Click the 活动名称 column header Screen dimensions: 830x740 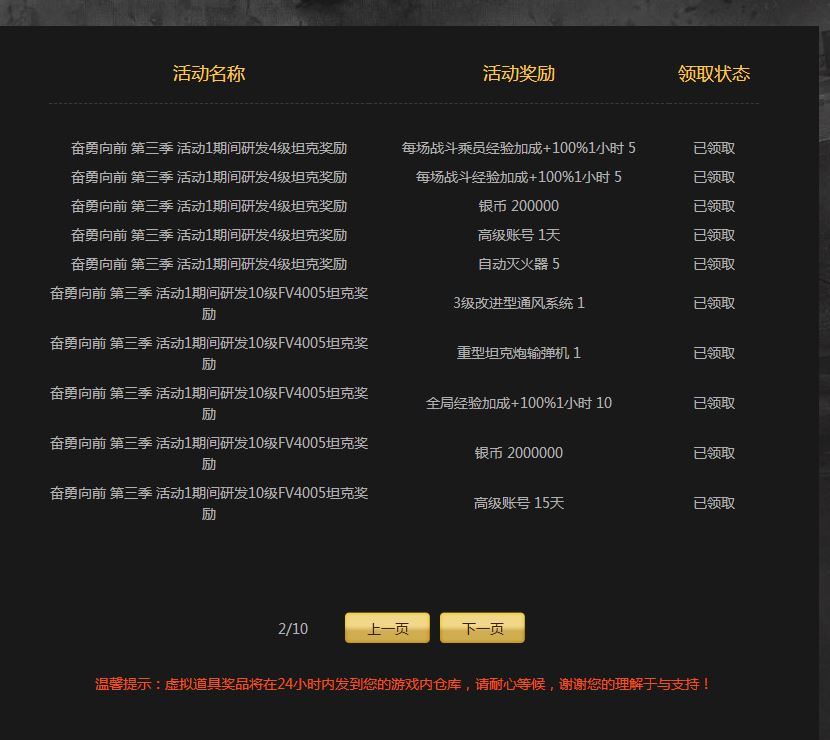pyautogui.click(x=209, y=74)
